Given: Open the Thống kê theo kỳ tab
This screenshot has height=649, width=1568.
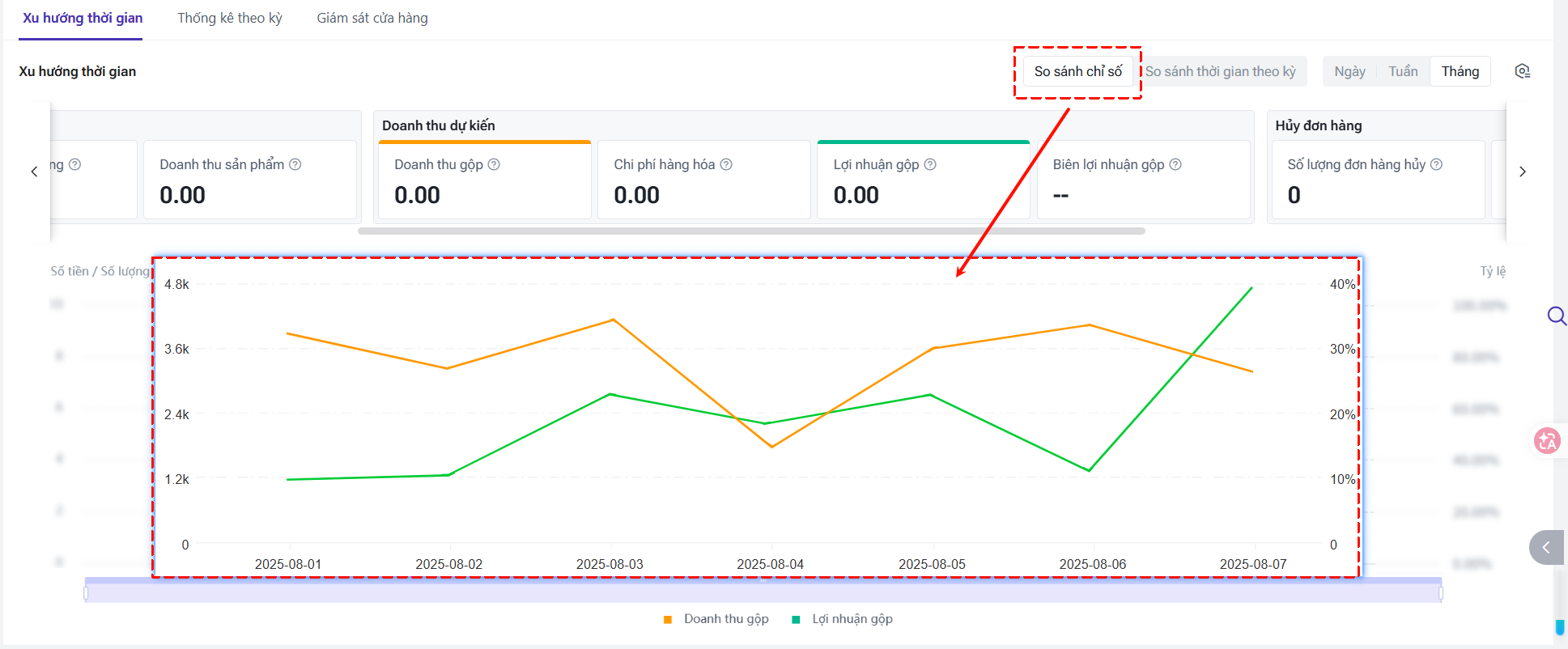Looking at the screenshot, I should coord(230,18).
